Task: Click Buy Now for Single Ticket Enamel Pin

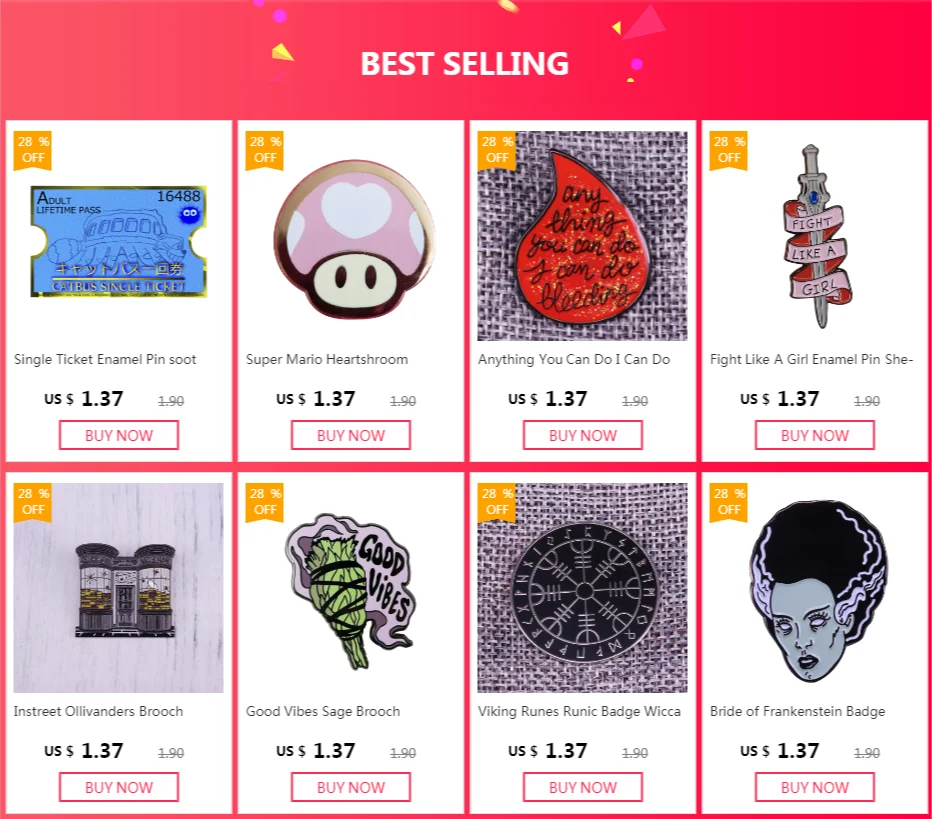Action: tap(119, 435)
